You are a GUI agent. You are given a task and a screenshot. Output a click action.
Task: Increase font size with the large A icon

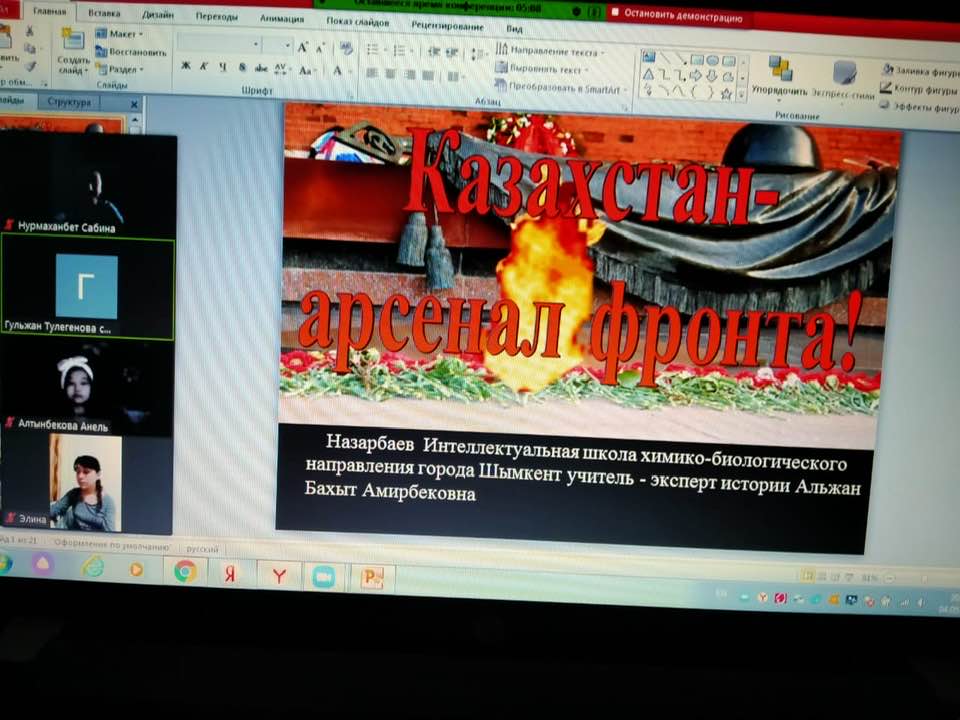(x=303, y=48)
